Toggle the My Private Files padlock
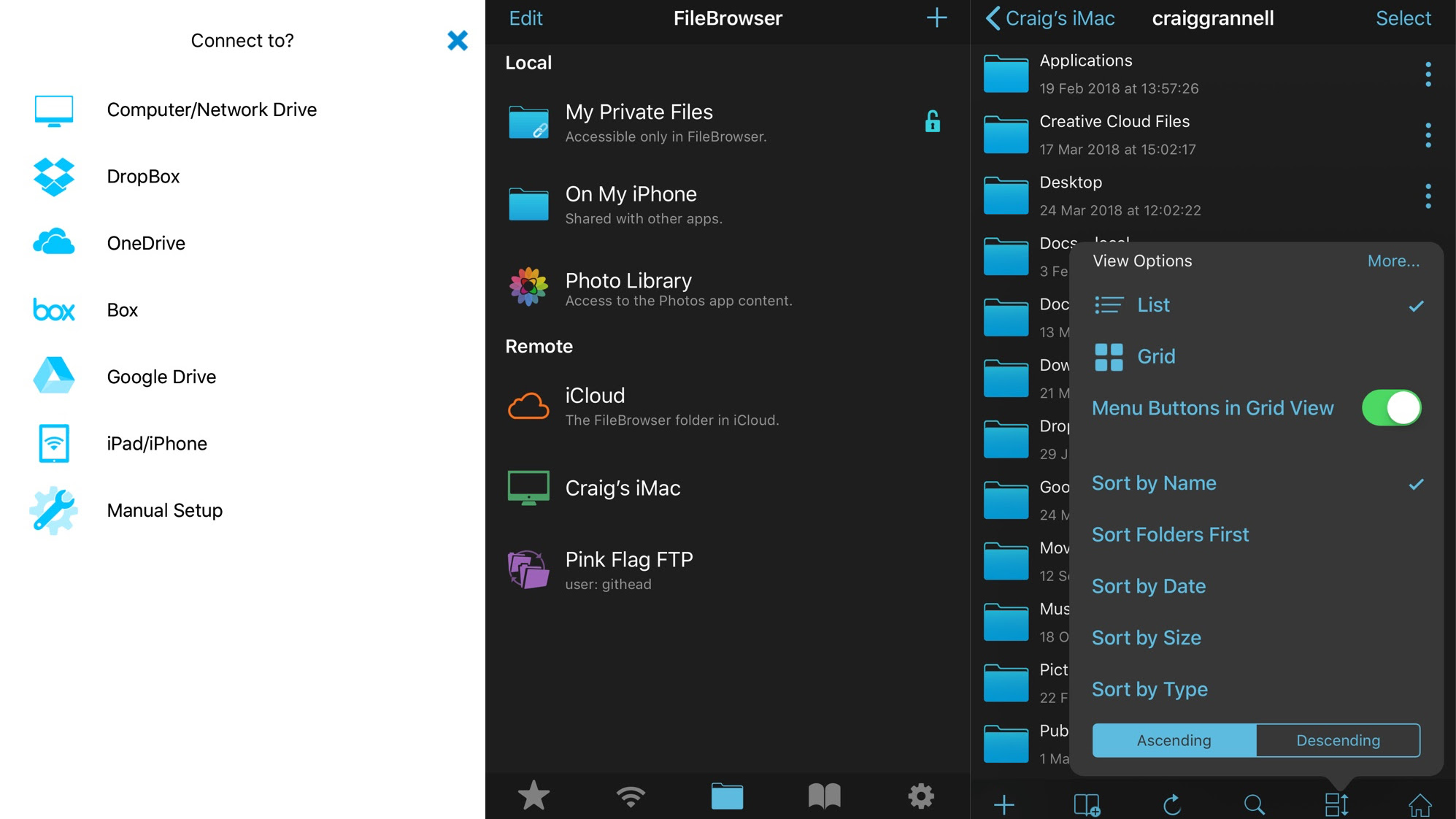The image size is (1456, 819). (933, 121)
